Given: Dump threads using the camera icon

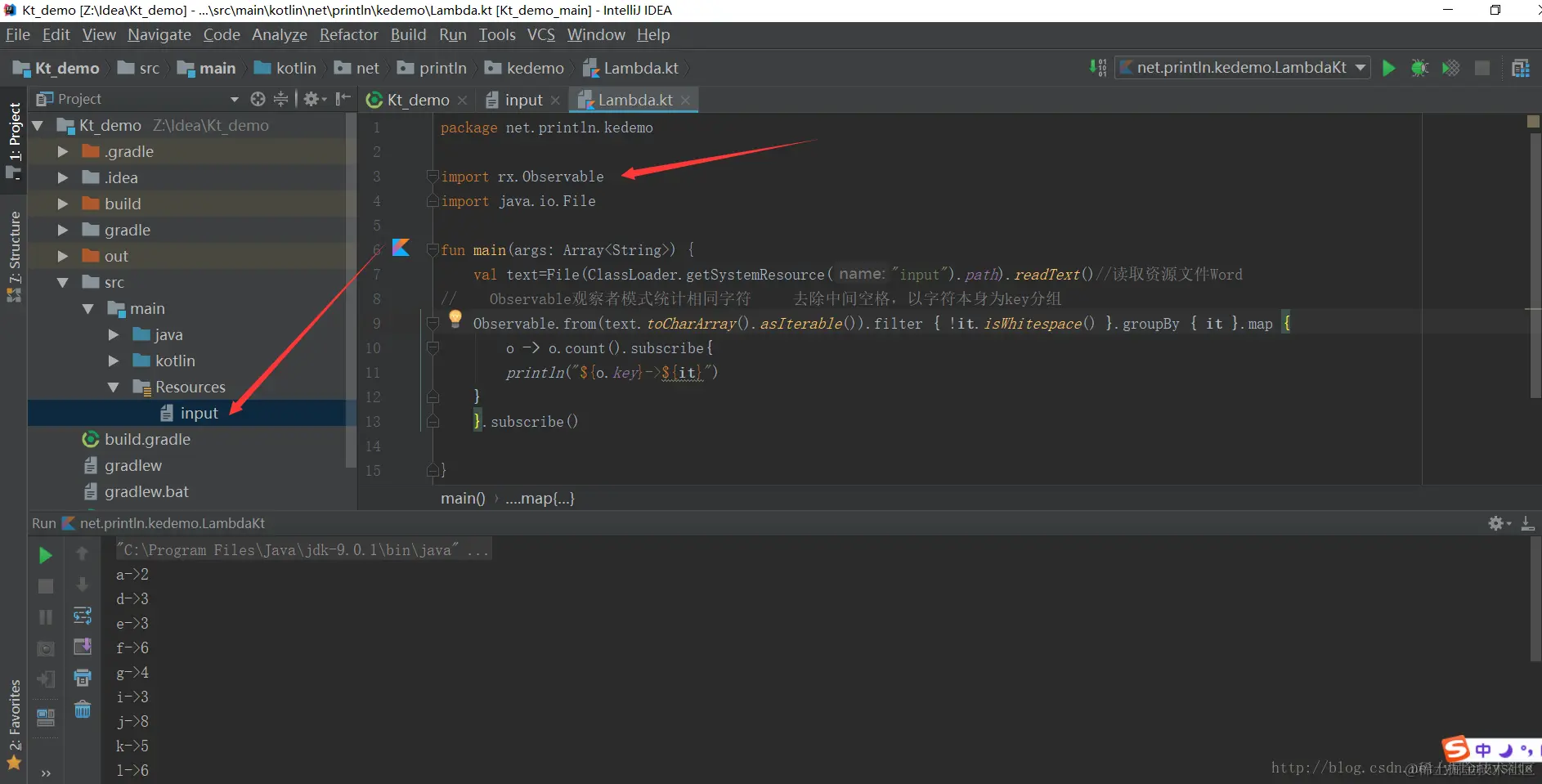Looking at the screenshot, I should point(46,648).
